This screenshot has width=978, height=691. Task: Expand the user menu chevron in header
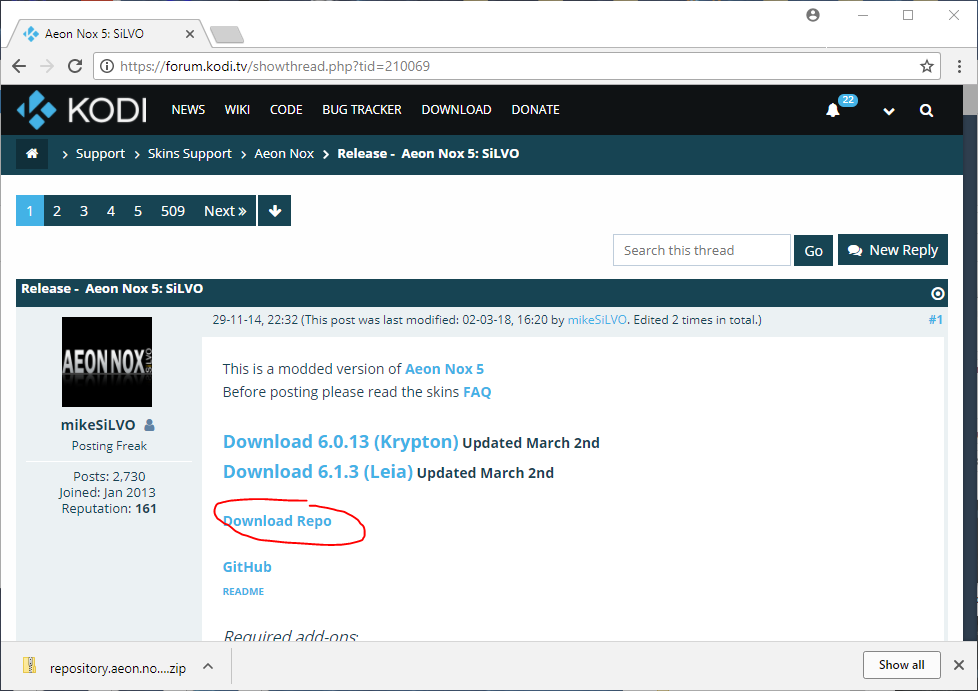pyautogui.click(x=889, y=111)
